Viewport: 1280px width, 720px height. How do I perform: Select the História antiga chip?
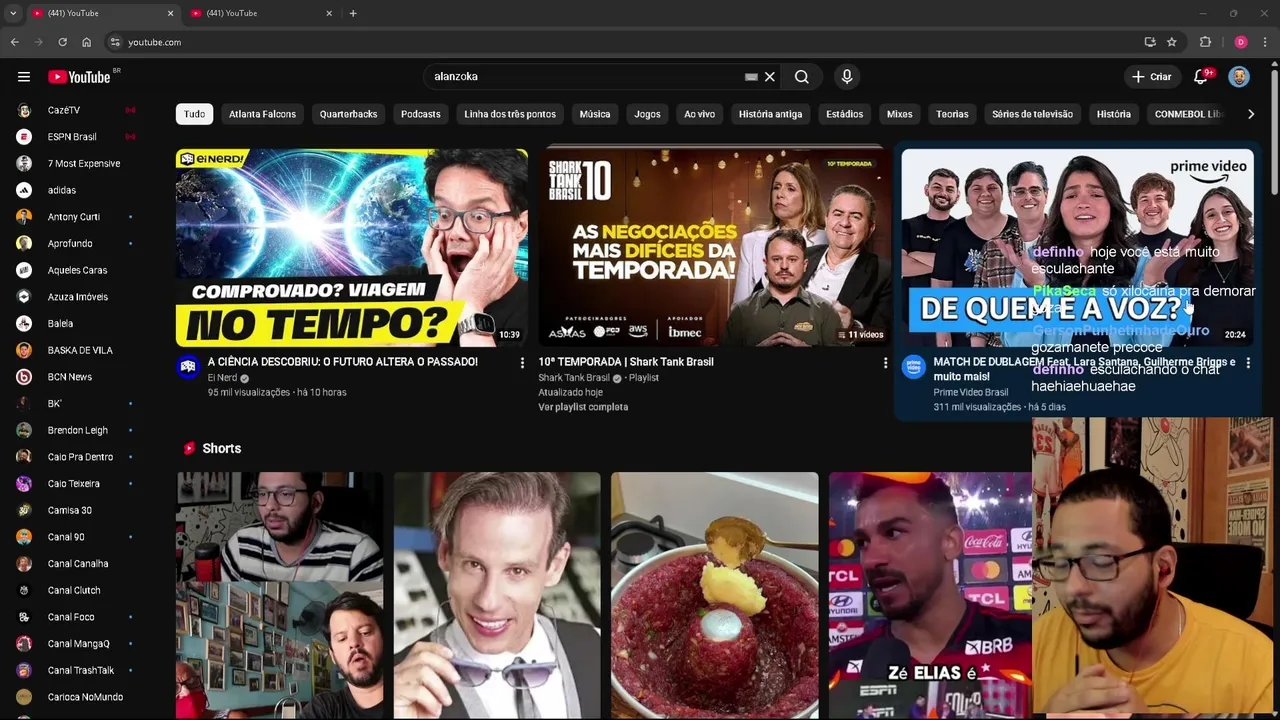pyautogui.click(x=770, y=114)
